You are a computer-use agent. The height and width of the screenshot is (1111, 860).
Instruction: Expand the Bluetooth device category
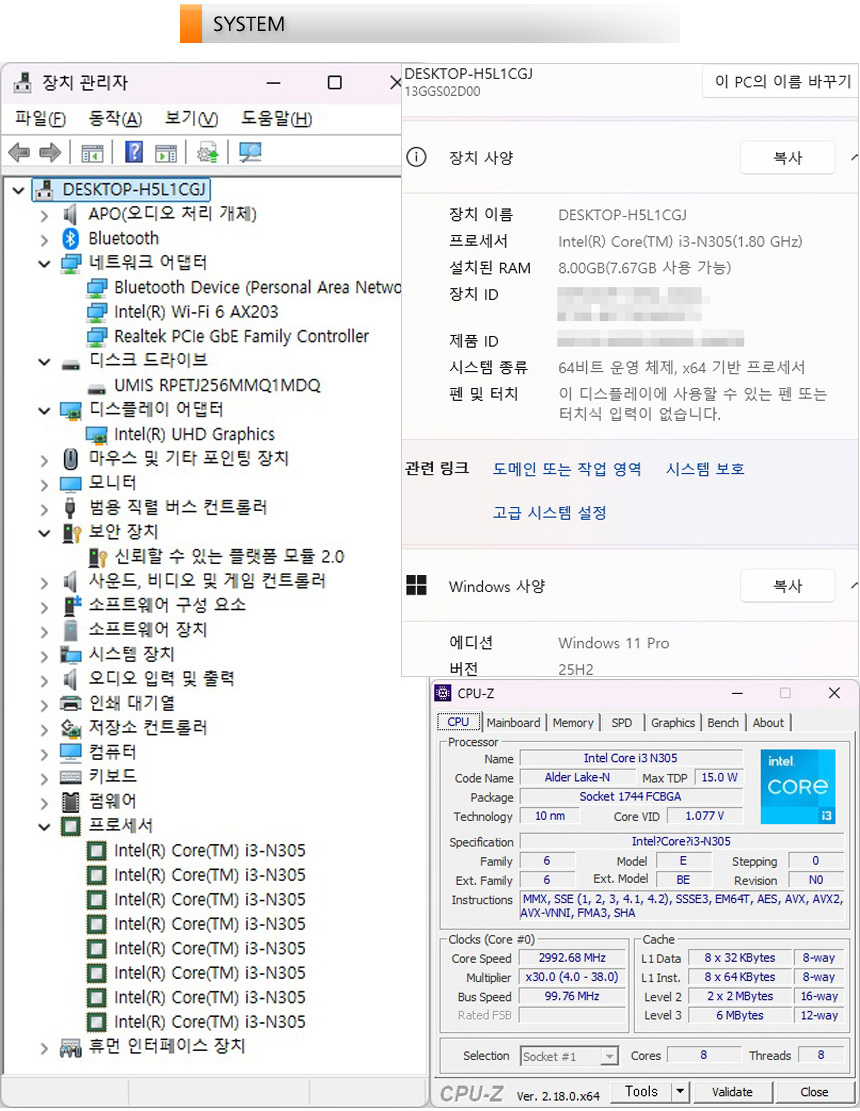point(44,239)
